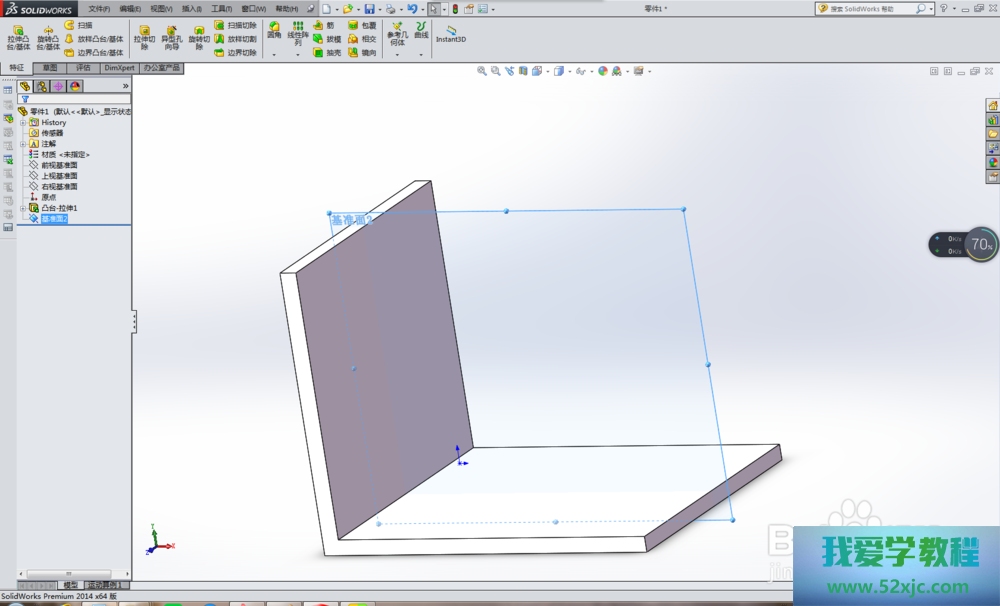Open the PropertyManager tab icon

click(x=41, y=86)
